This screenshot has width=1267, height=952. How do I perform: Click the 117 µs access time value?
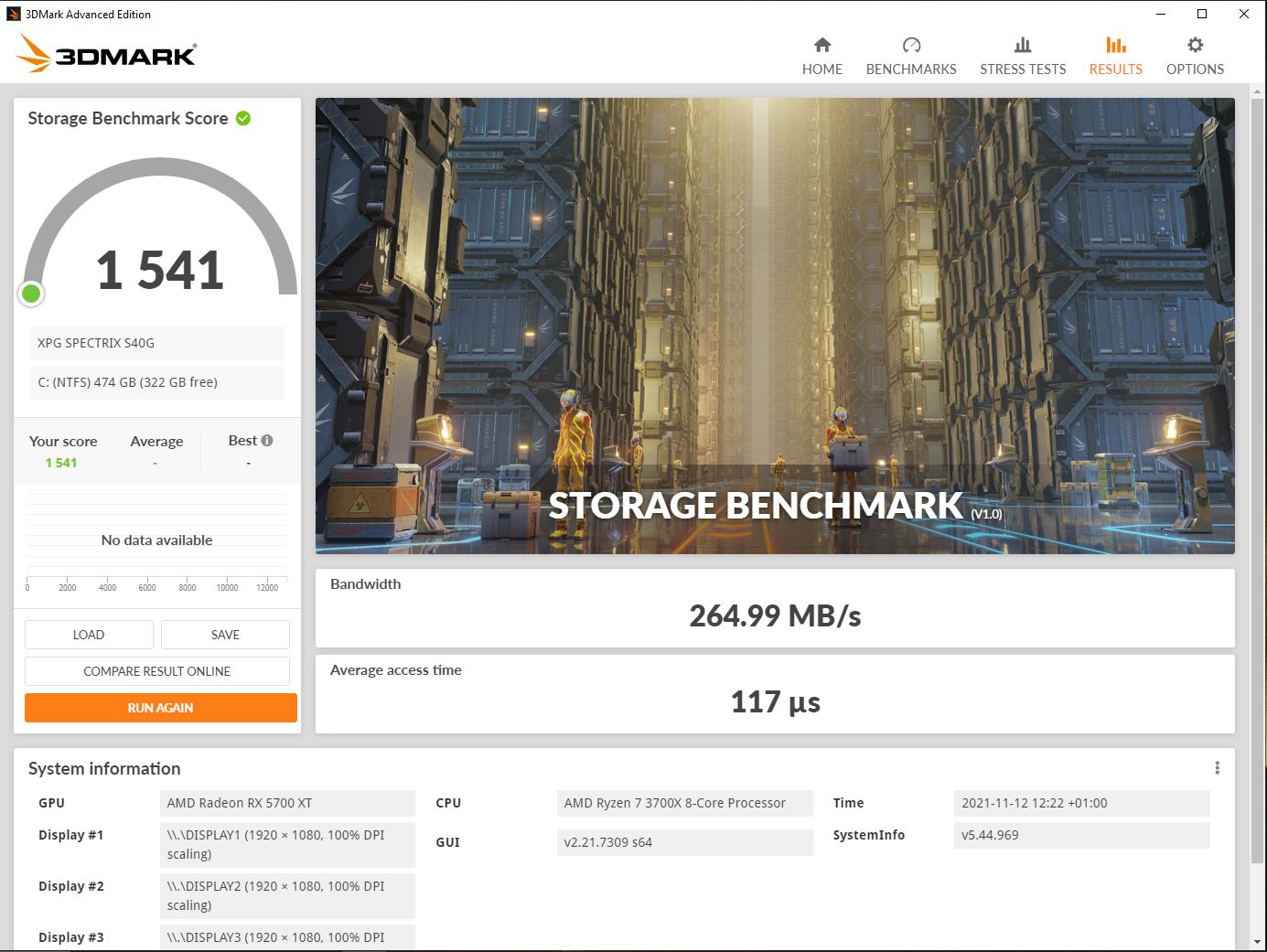[x=775, y=702]
